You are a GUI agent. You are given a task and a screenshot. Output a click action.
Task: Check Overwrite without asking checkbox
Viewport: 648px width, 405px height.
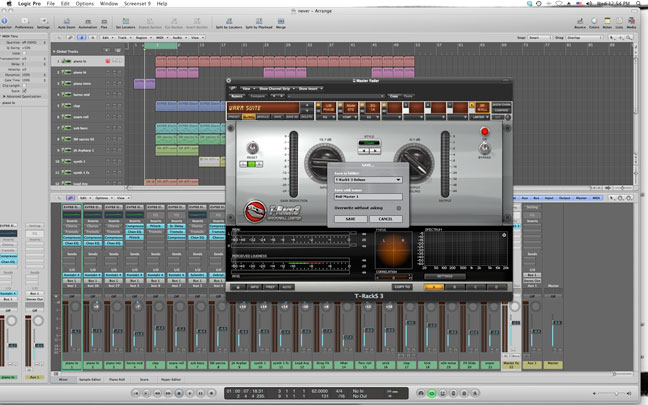399,208
